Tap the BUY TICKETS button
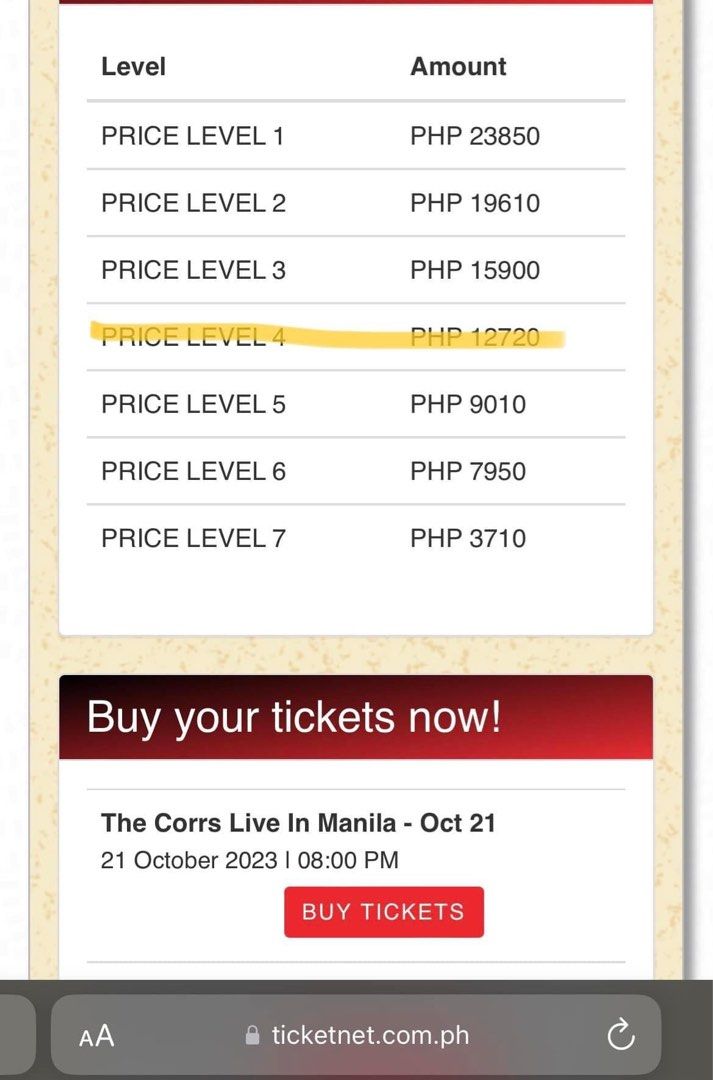 383,911
